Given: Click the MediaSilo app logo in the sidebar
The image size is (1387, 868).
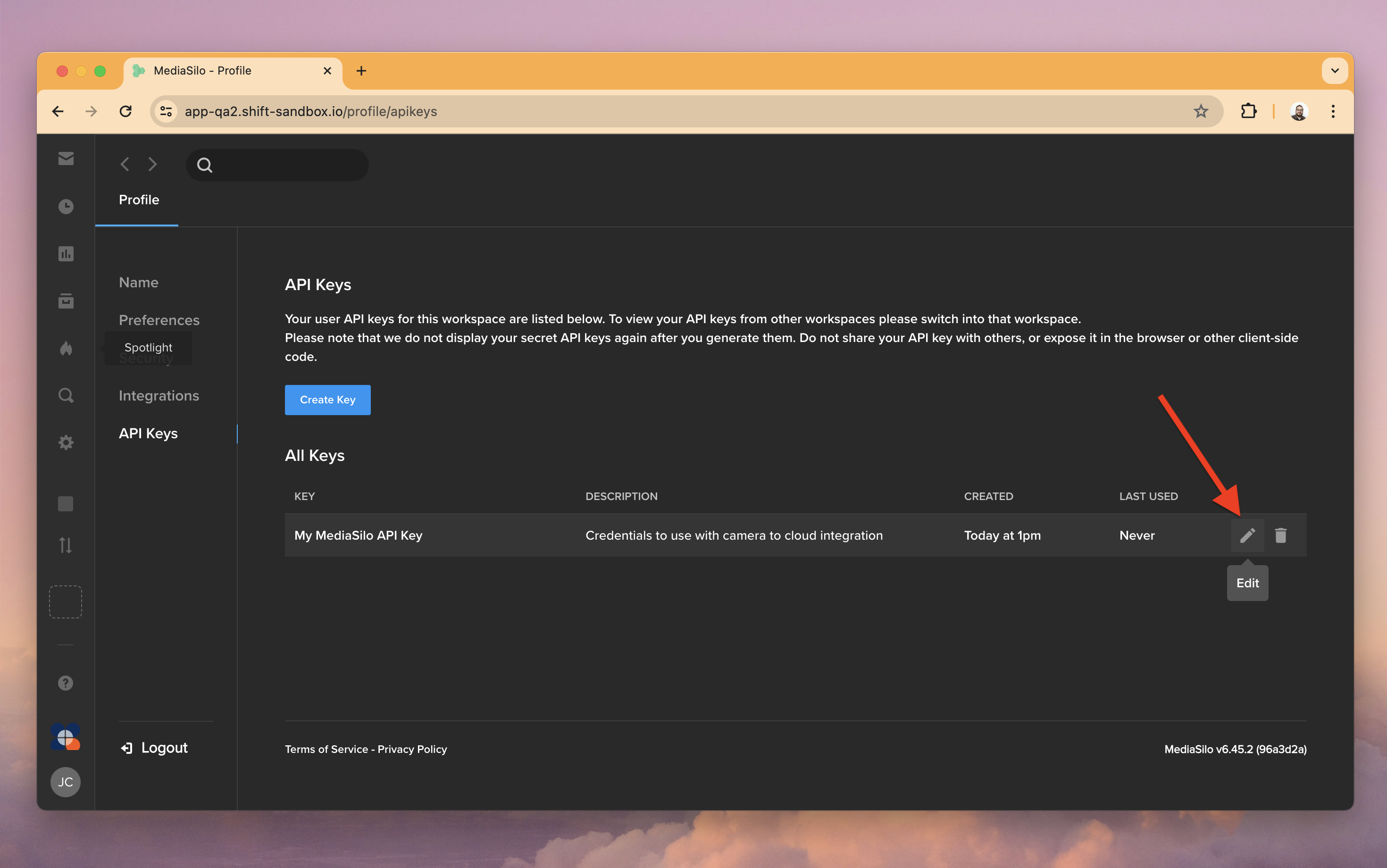Looking at the screenshot, I should [x=65, y=737].
